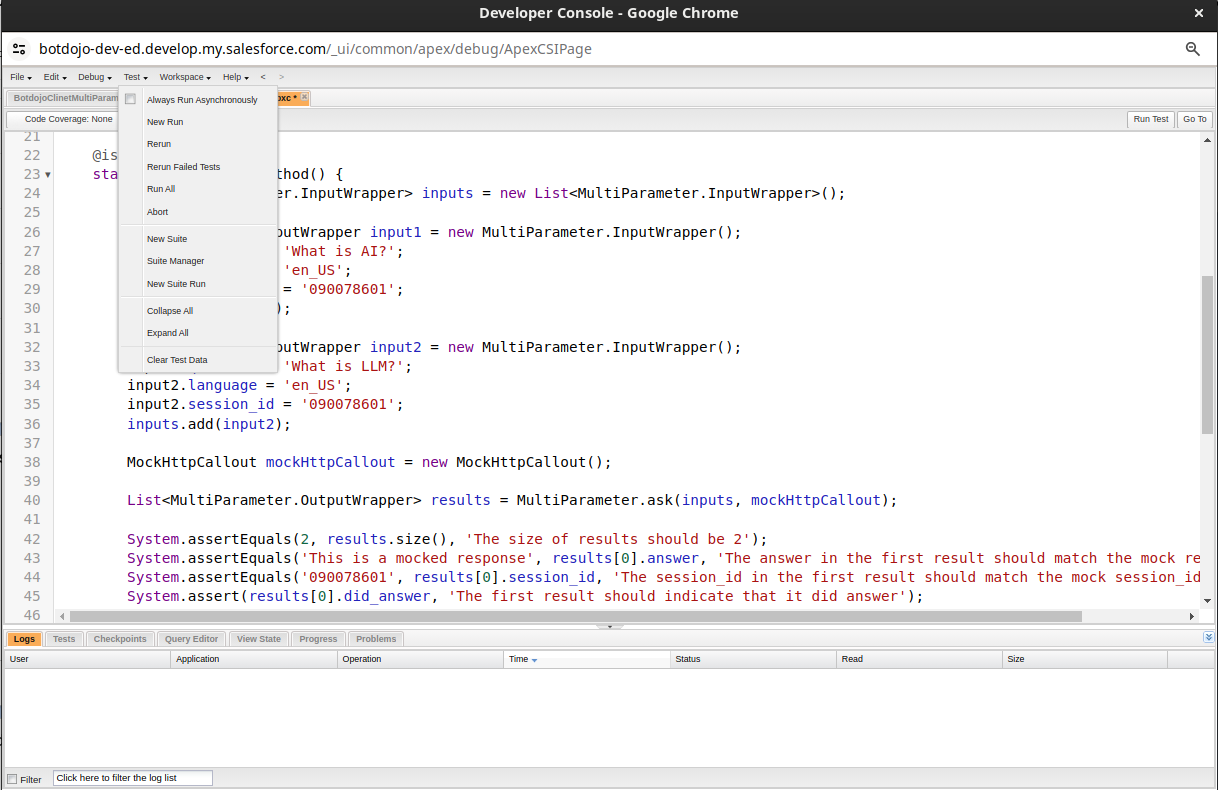Open the Checkpoints tab
The image size is (1218, 790).
tap(120, 639)
